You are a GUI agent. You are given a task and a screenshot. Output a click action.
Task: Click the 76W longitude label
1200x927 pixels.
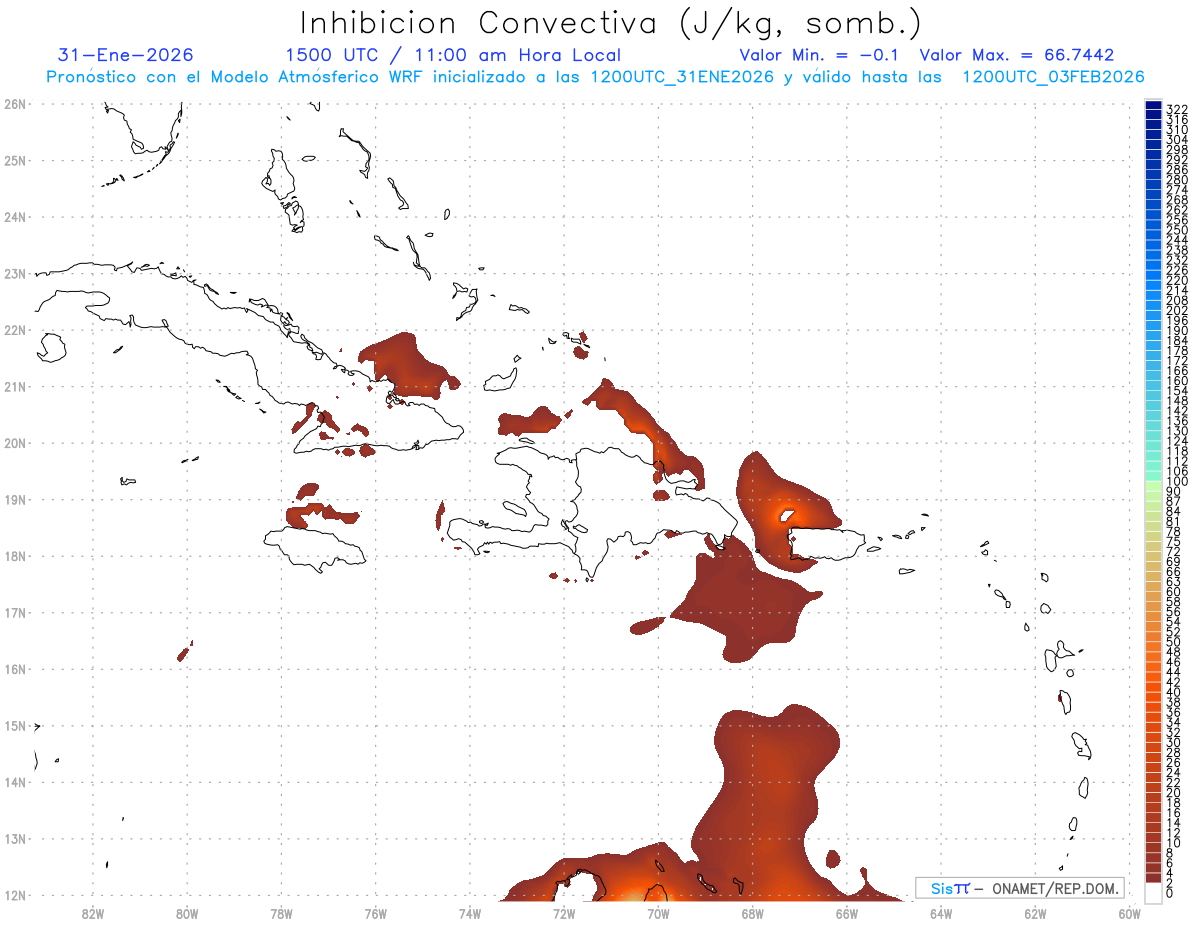tap(375, 913)
